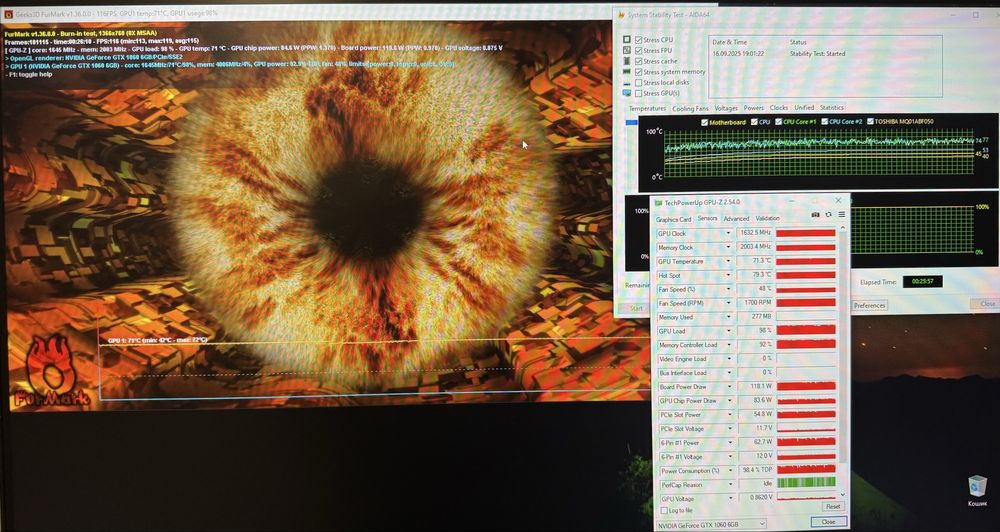The width and height of the screenshot is (1000, 532).
Task: Click the GPU-Z title bar app icon
Action: pos(659,203)
